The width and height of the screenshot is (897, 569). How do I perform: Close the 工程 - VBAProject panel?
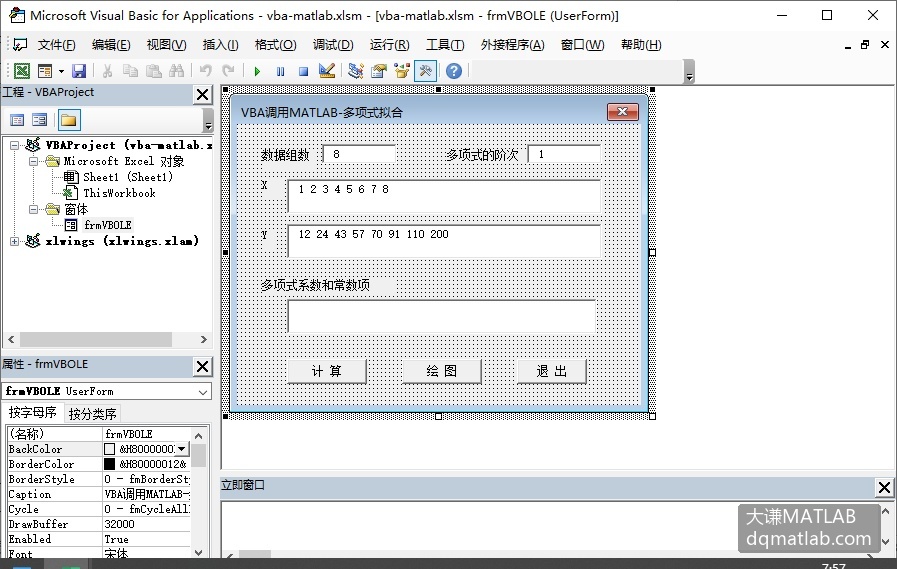[203, 94]
